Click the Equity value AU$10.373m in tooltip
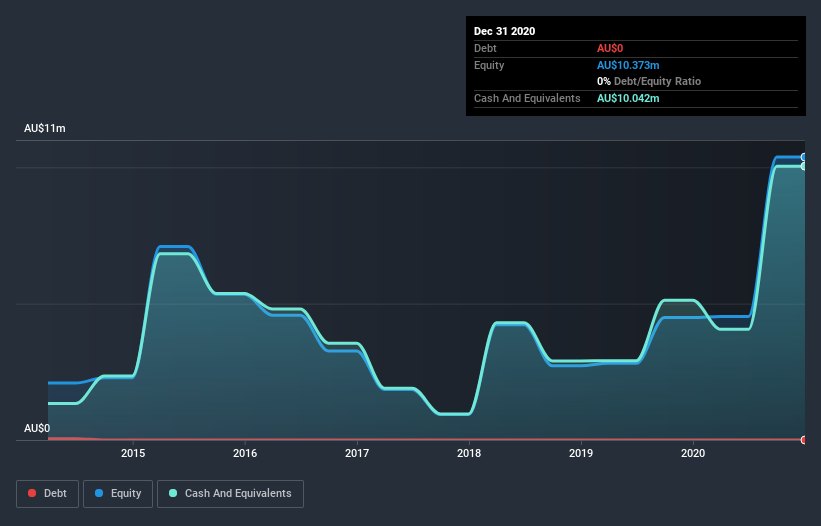Image resolution: width=821 pixels, height=526 pixels. coord(628,65)
